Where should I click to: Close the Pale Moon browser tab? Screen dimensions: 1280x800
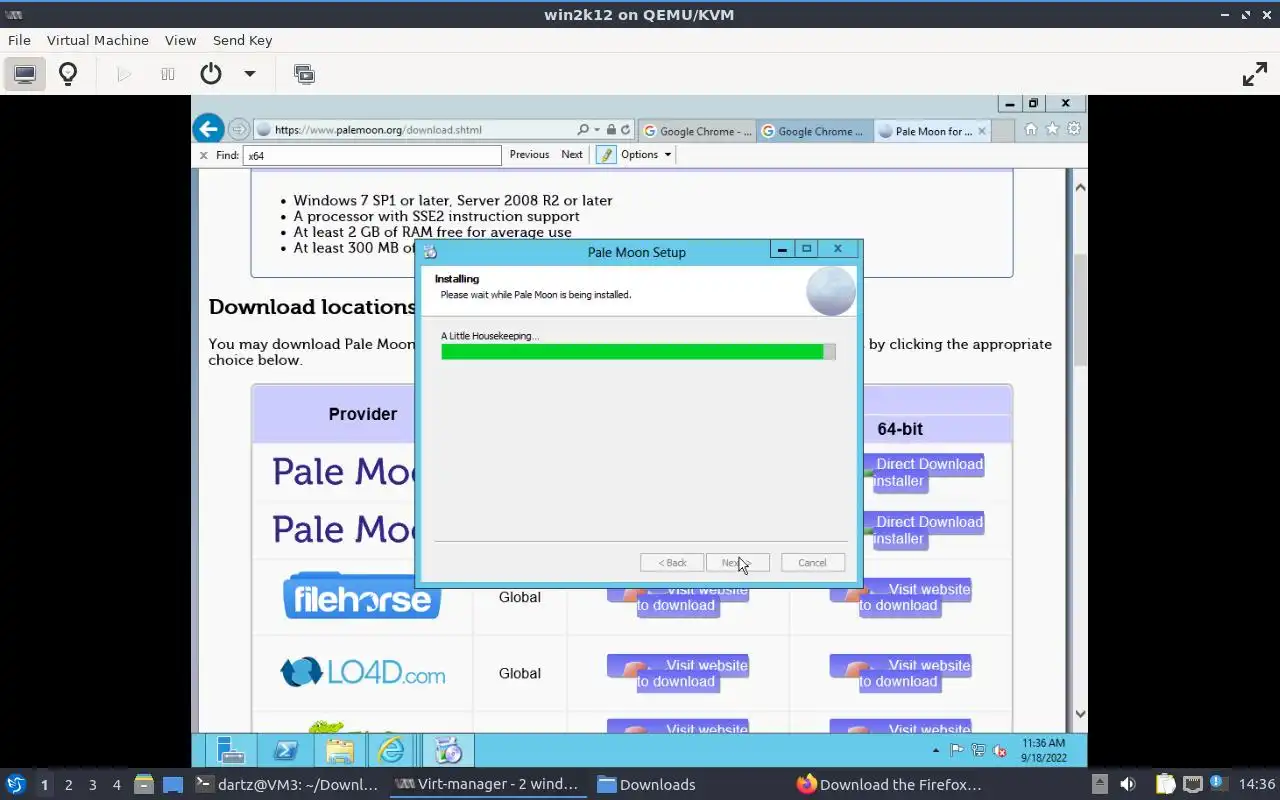(x=981, y=131)
